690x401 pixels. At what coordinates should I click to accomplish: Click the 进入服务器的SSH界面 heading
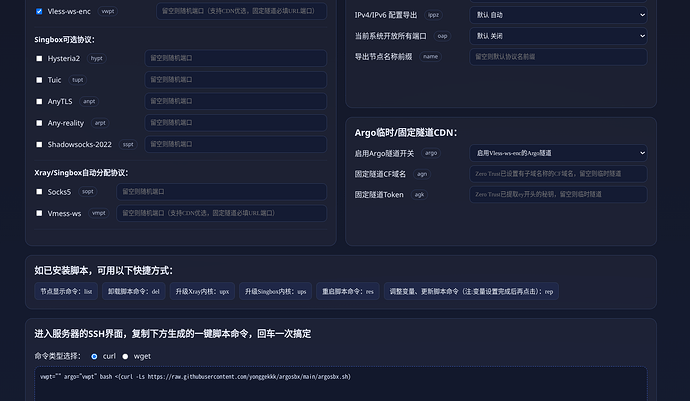(172, 334)
